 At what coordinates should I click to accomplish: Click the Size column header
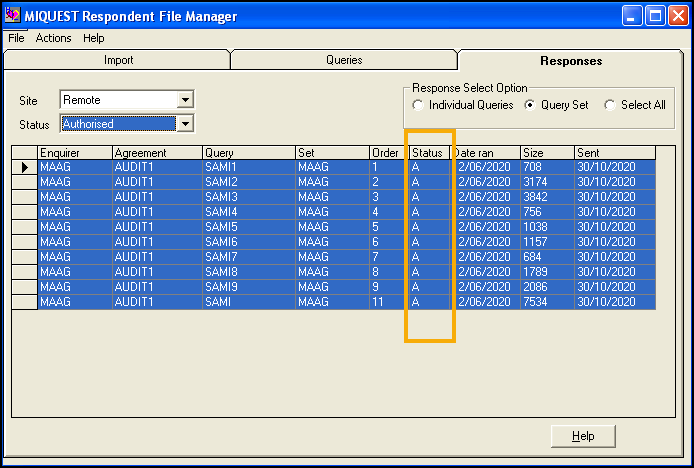click(546, 152)
